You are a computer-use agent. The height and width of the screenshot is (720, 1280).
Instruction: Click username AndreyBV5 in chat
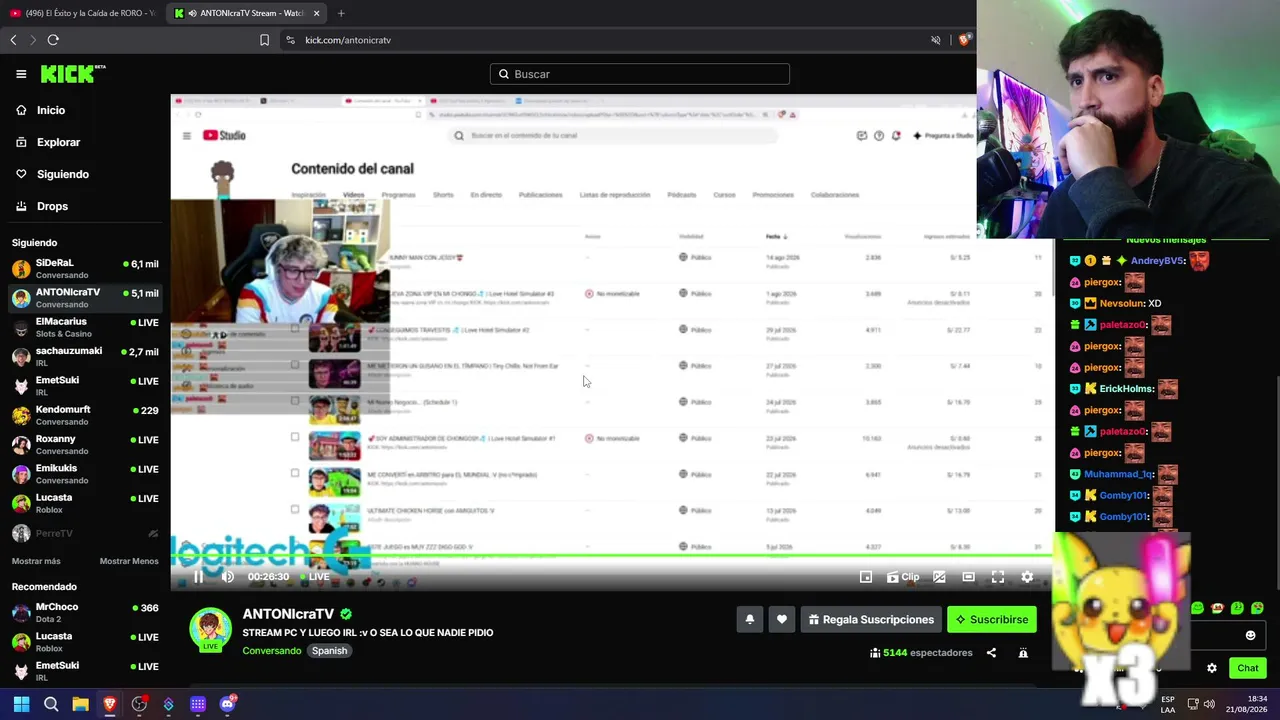tap(1157, 261)
